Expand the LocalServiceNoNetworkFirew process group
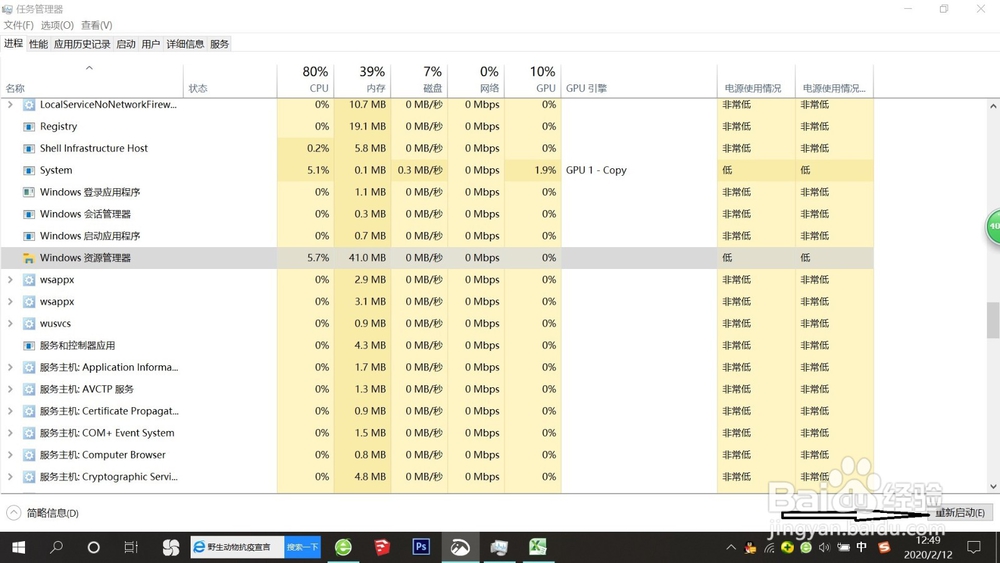The image size is (1000, 563). [10, 105]
